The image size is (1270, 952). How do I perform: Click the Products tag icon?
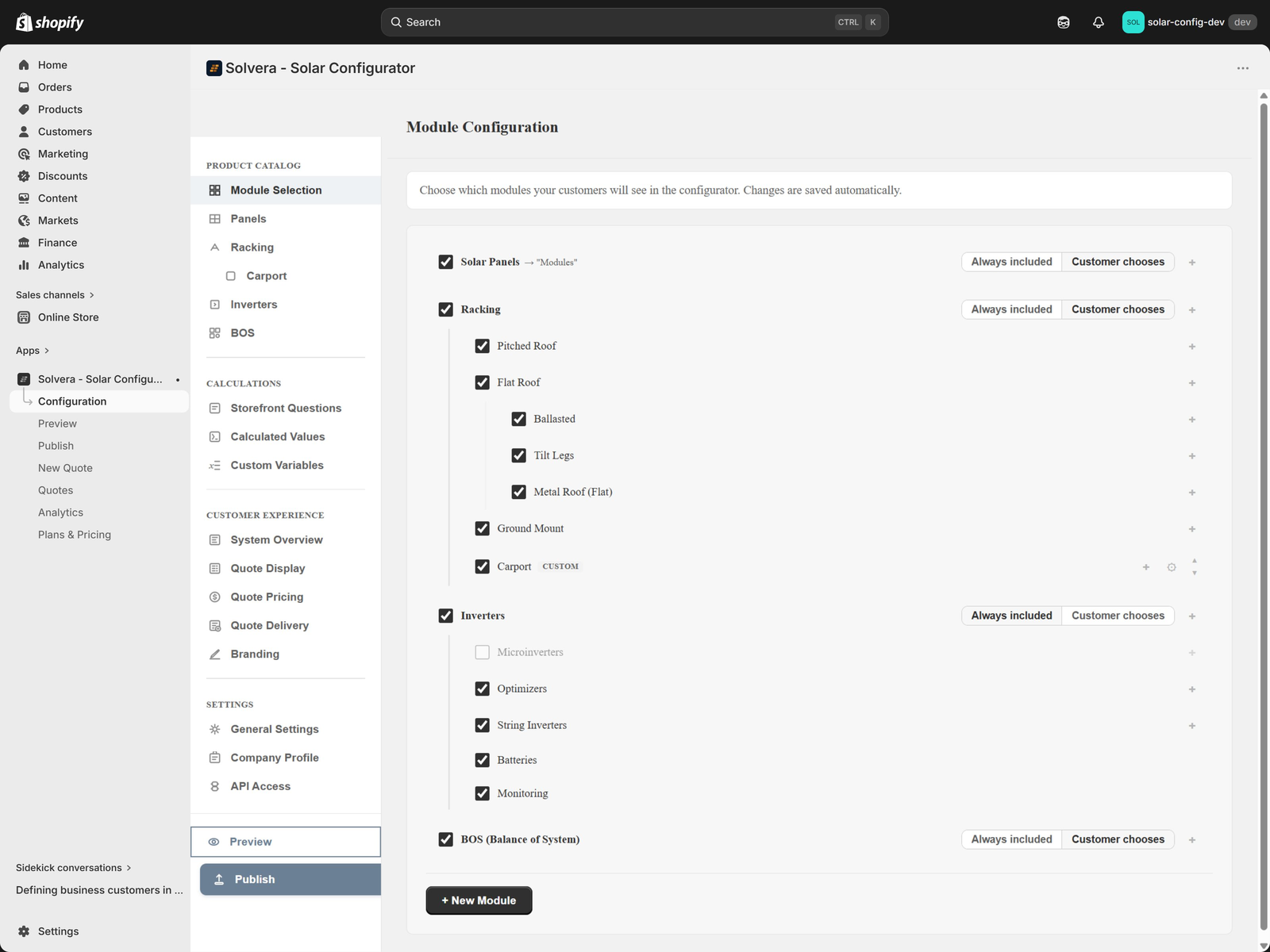point(24,109)
